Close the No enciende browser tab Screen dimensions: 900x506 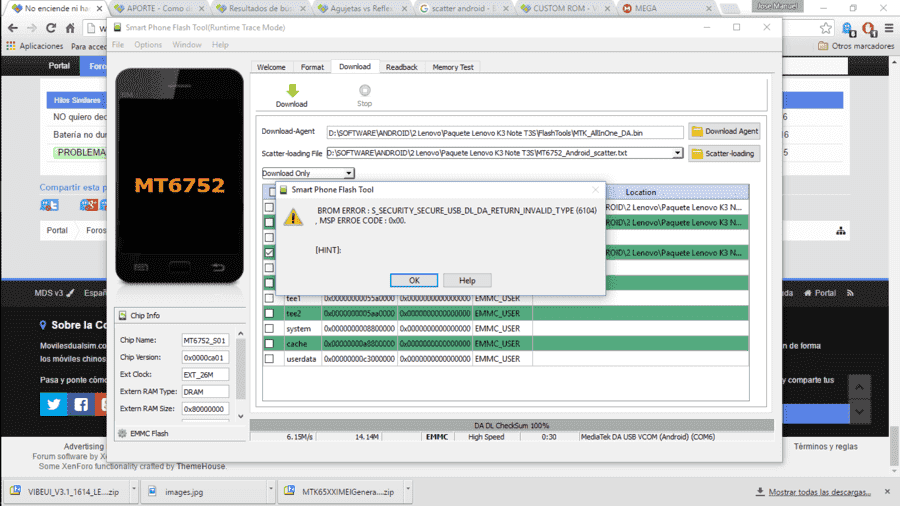(x=99, y=8)
